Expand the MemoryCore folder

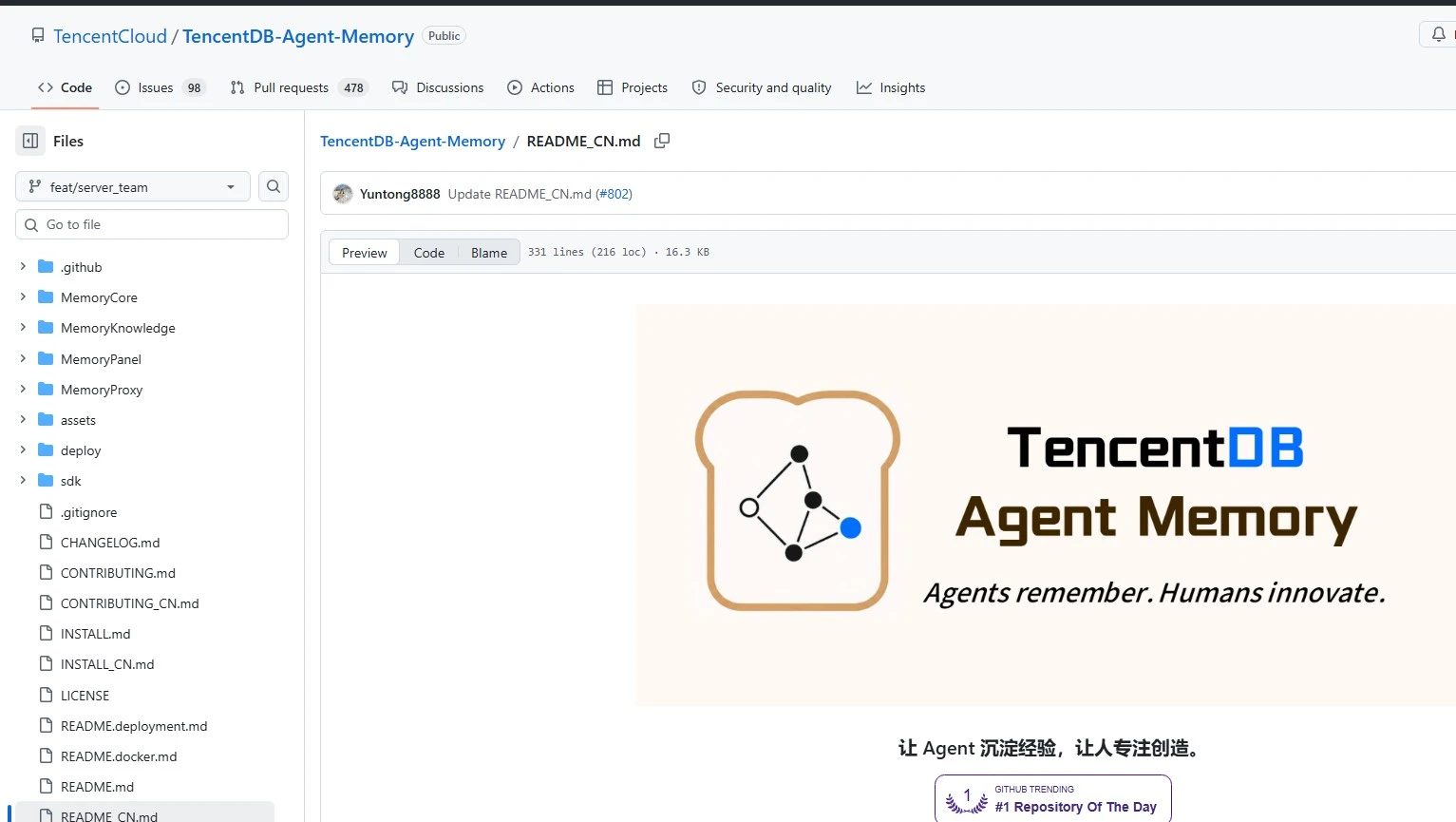[23, 297]
